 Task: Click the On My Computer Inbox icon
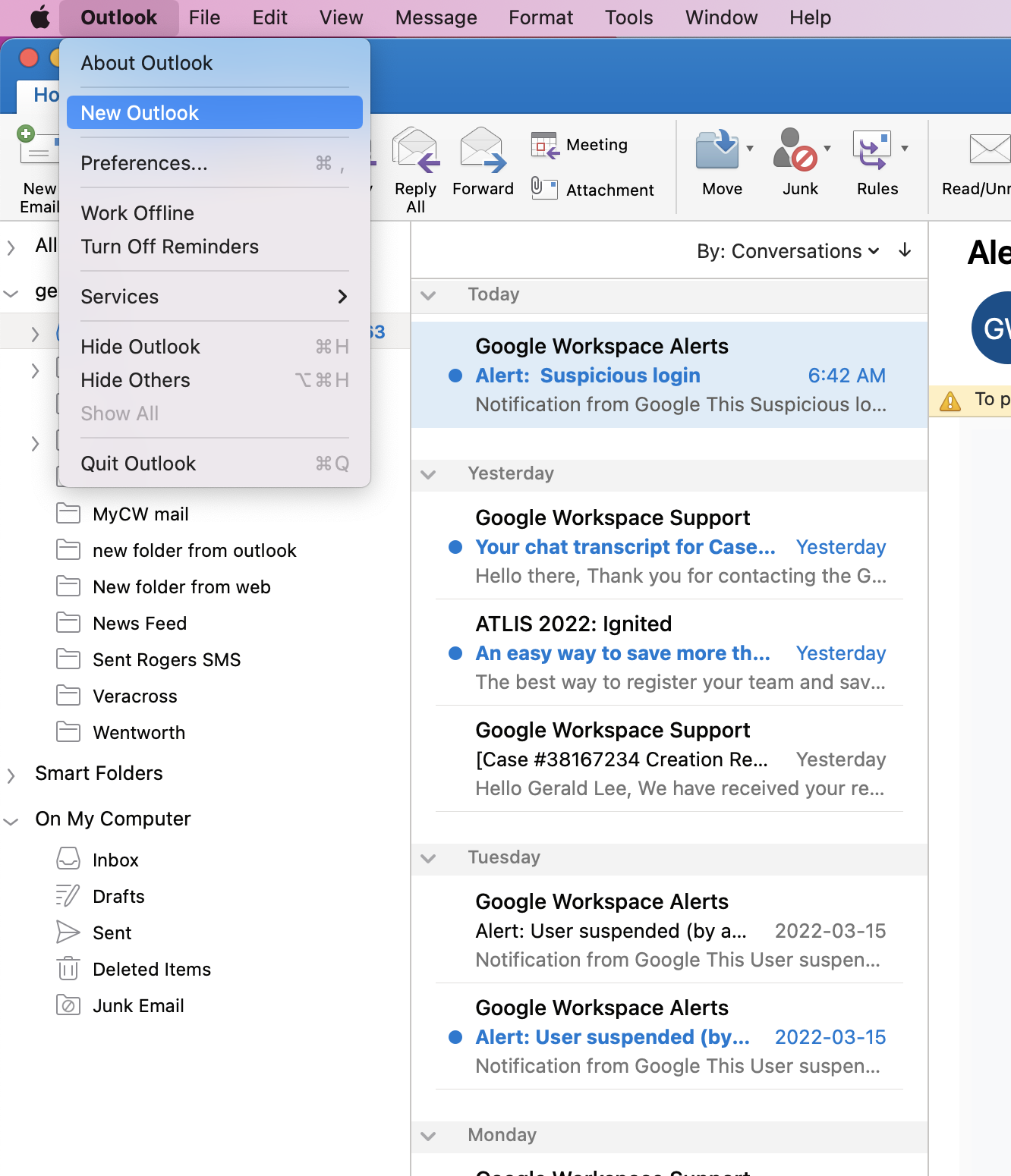point(68,859)
